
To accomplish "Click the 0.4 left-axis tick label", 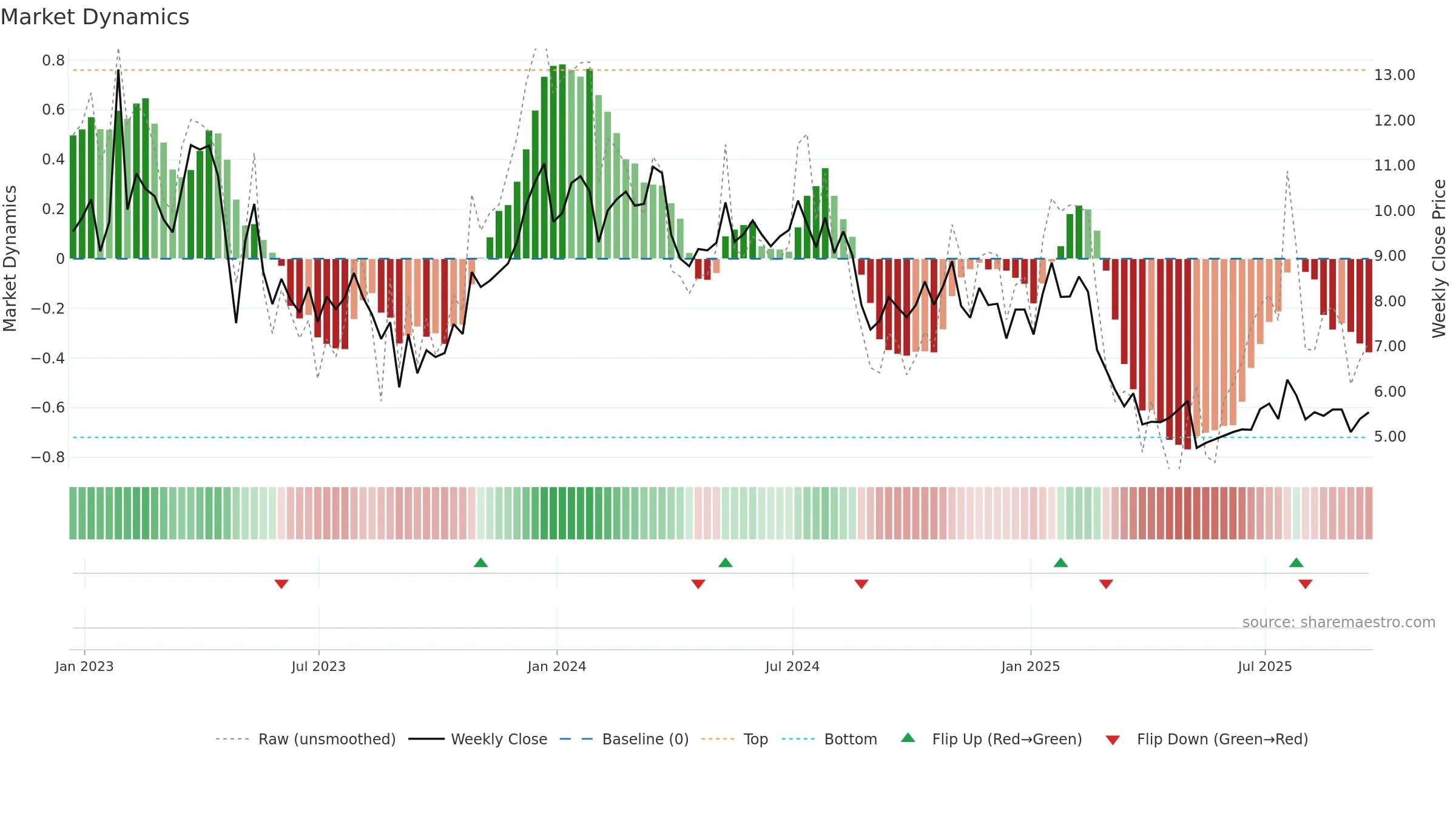I will [53, 160].
